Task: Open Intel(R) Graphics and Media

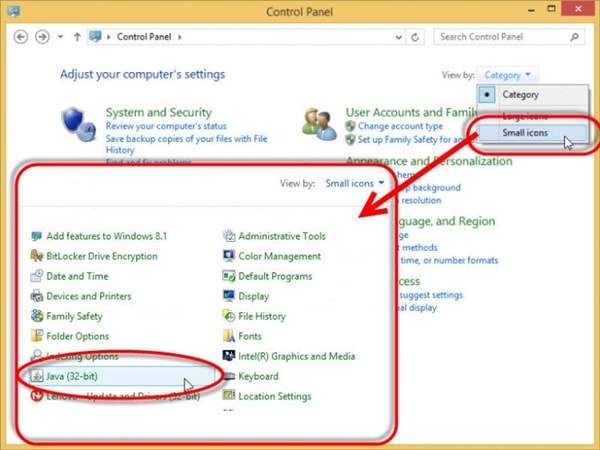Action: [x=297, y=356]
